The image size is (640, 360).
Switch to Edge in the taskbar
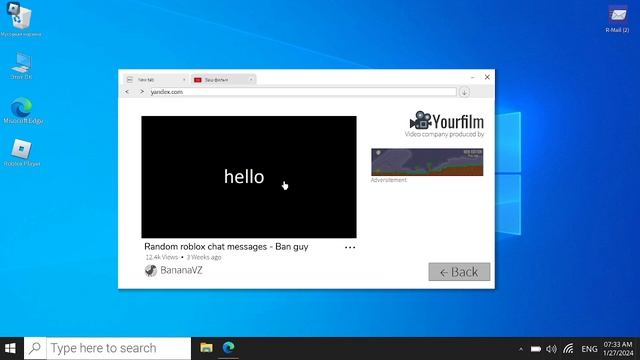pos(228,348)
